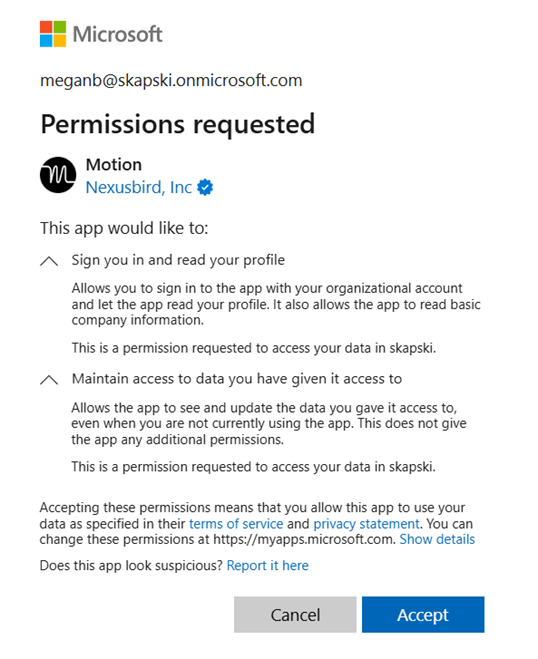Click the Microsoft four-color square logo
This screenshot has width=538, height=659.
pyautogui.click(x=53, y=34)
